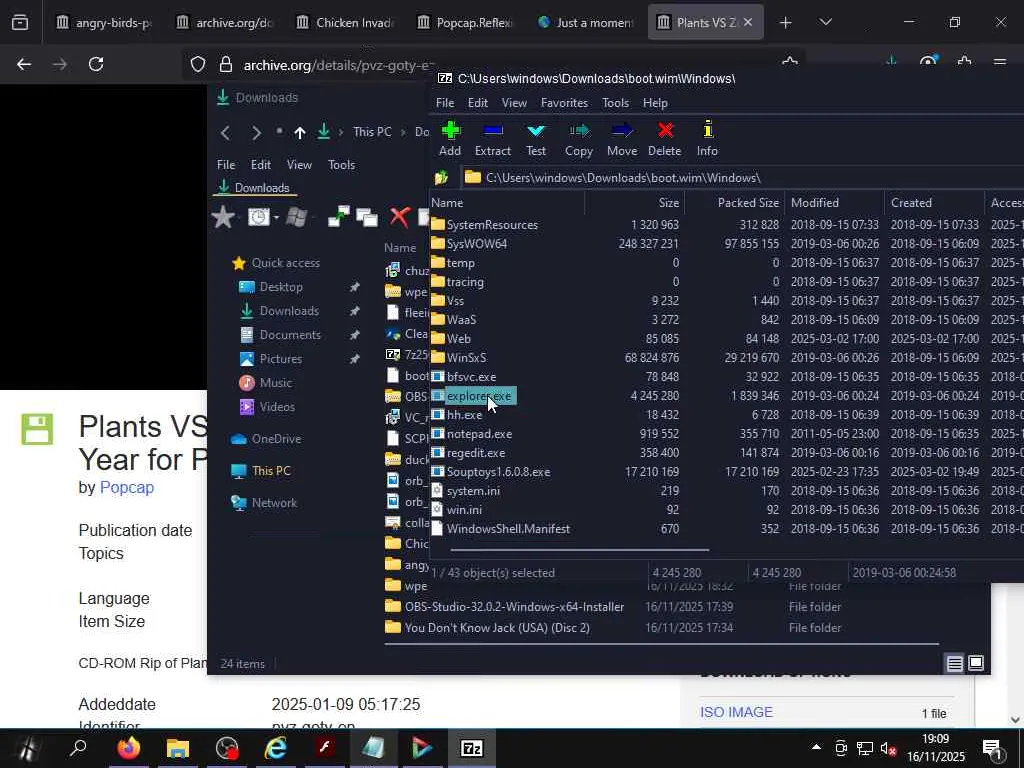Open the Flash icon on the taskbar
The width and height of the screenshot is (1024, 768).
click(x=325, y=747)
